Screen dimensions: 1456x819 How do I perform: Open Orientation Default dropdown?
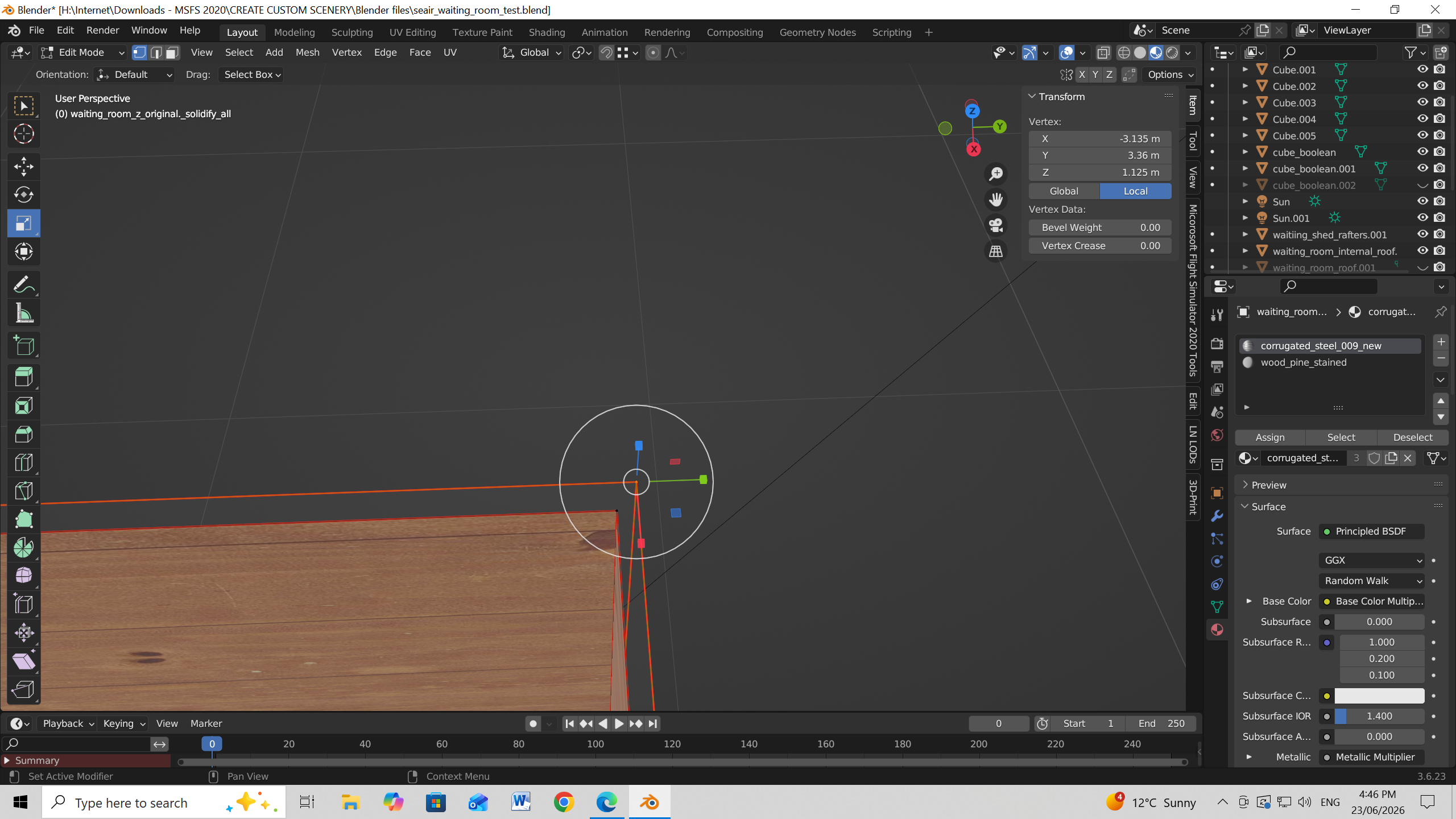[x=134, y=75]
